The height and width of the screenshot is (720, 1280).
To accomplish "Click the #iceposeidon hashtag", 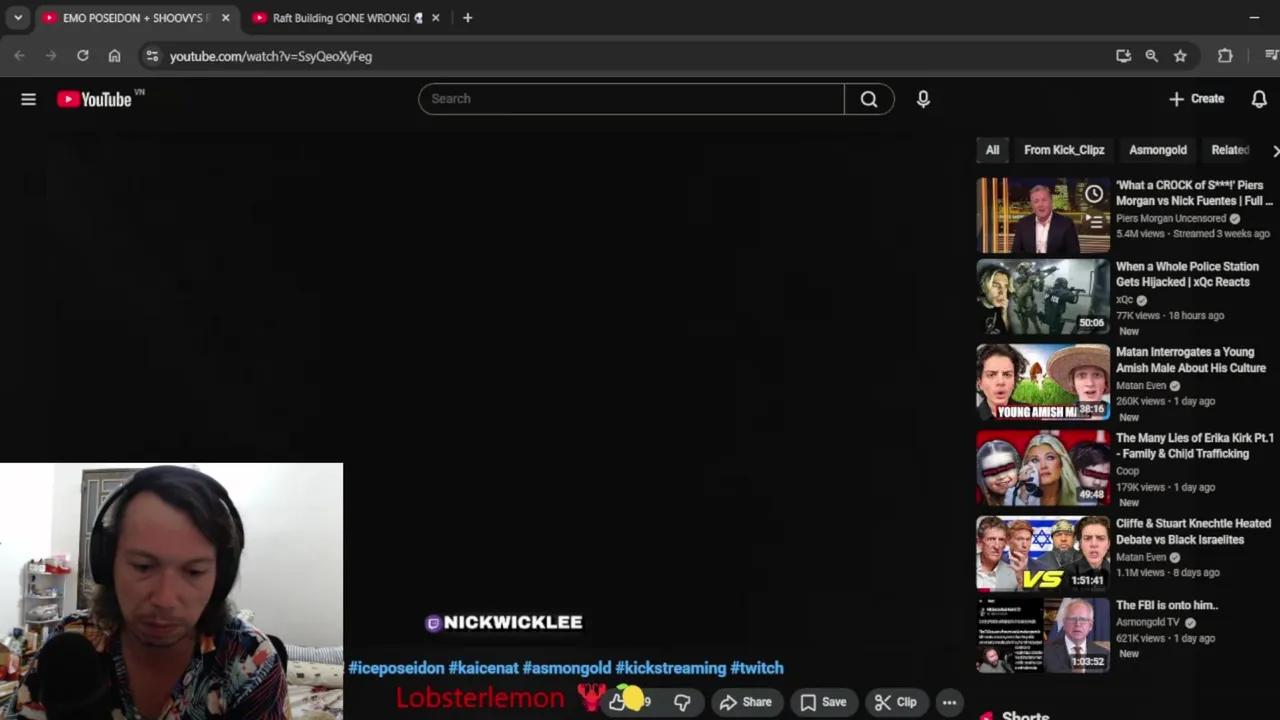I will point(396,668).
